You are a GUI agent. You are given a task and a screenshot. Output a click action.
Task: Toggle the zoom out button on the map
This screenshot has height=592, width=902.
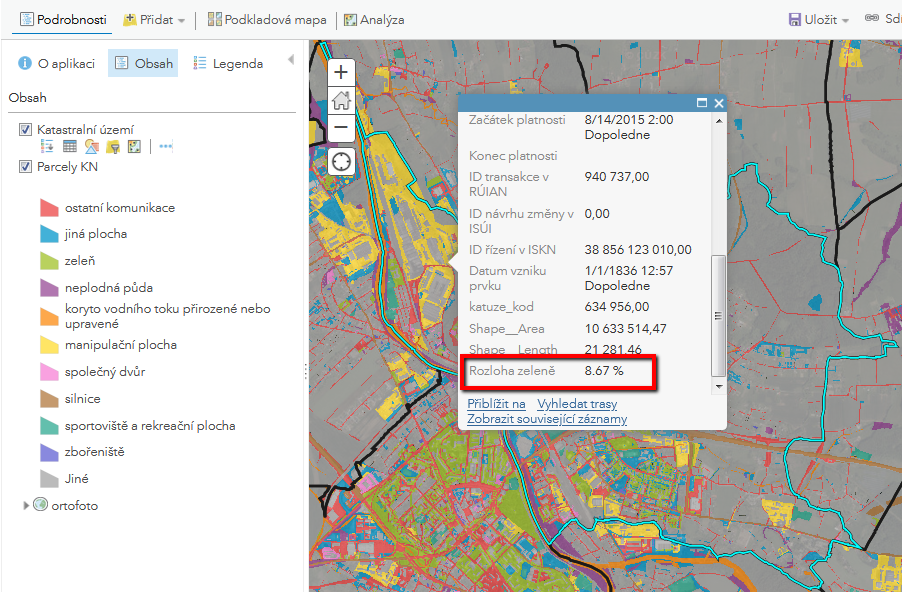tap(340, 128)
